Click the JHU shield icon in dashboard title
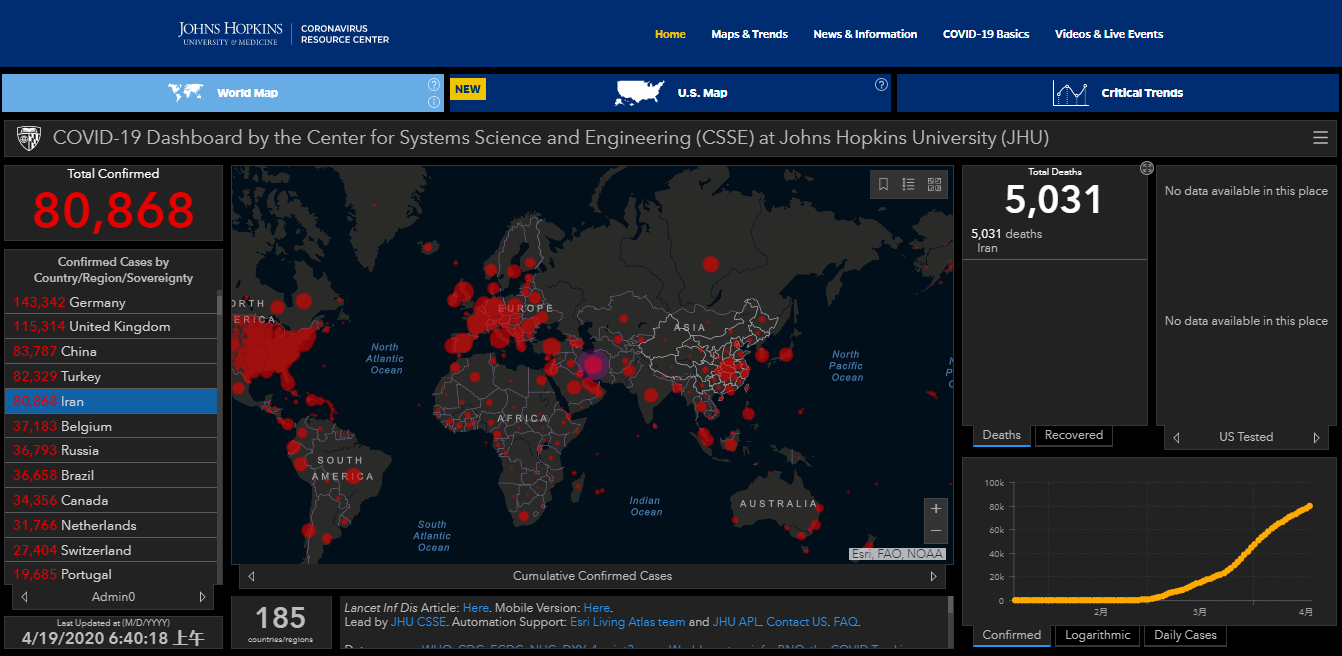This screenshot has height=656, width=1342. click(x=29, y=138)
